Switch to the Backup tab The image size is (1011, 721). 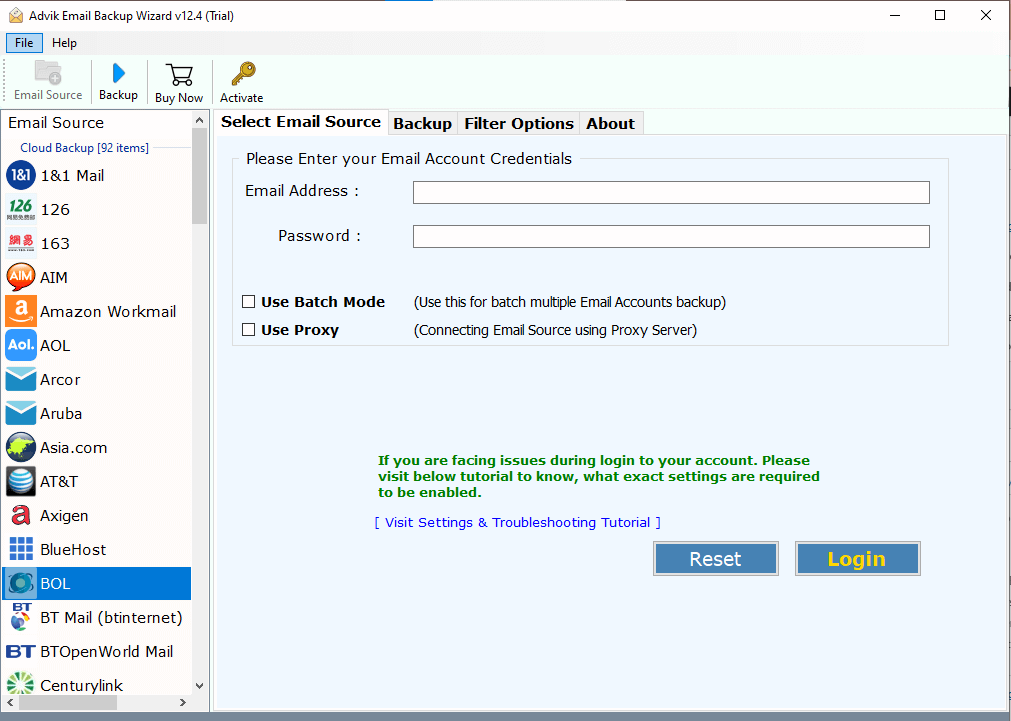click(x=422, y=123)
